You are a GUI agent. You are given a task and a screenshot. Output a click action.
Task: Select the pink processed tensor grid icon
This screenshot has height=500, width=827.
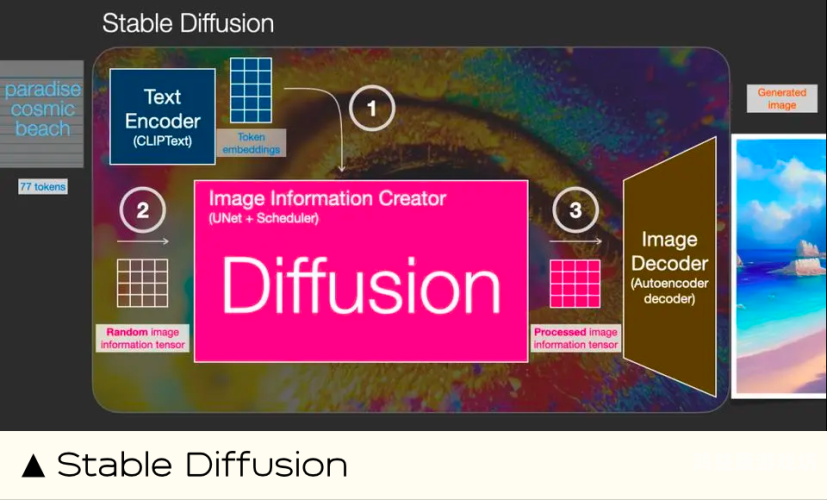click(x=575, y=283)
